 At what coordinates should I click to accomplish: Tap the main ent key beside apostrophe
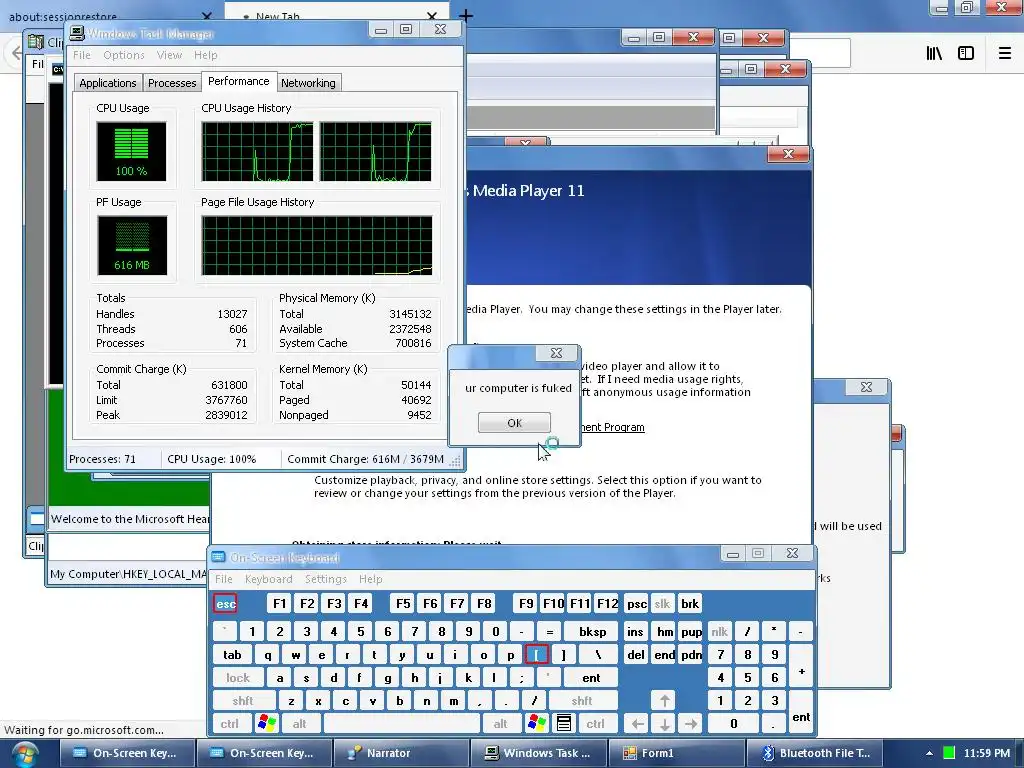(591, 678)
